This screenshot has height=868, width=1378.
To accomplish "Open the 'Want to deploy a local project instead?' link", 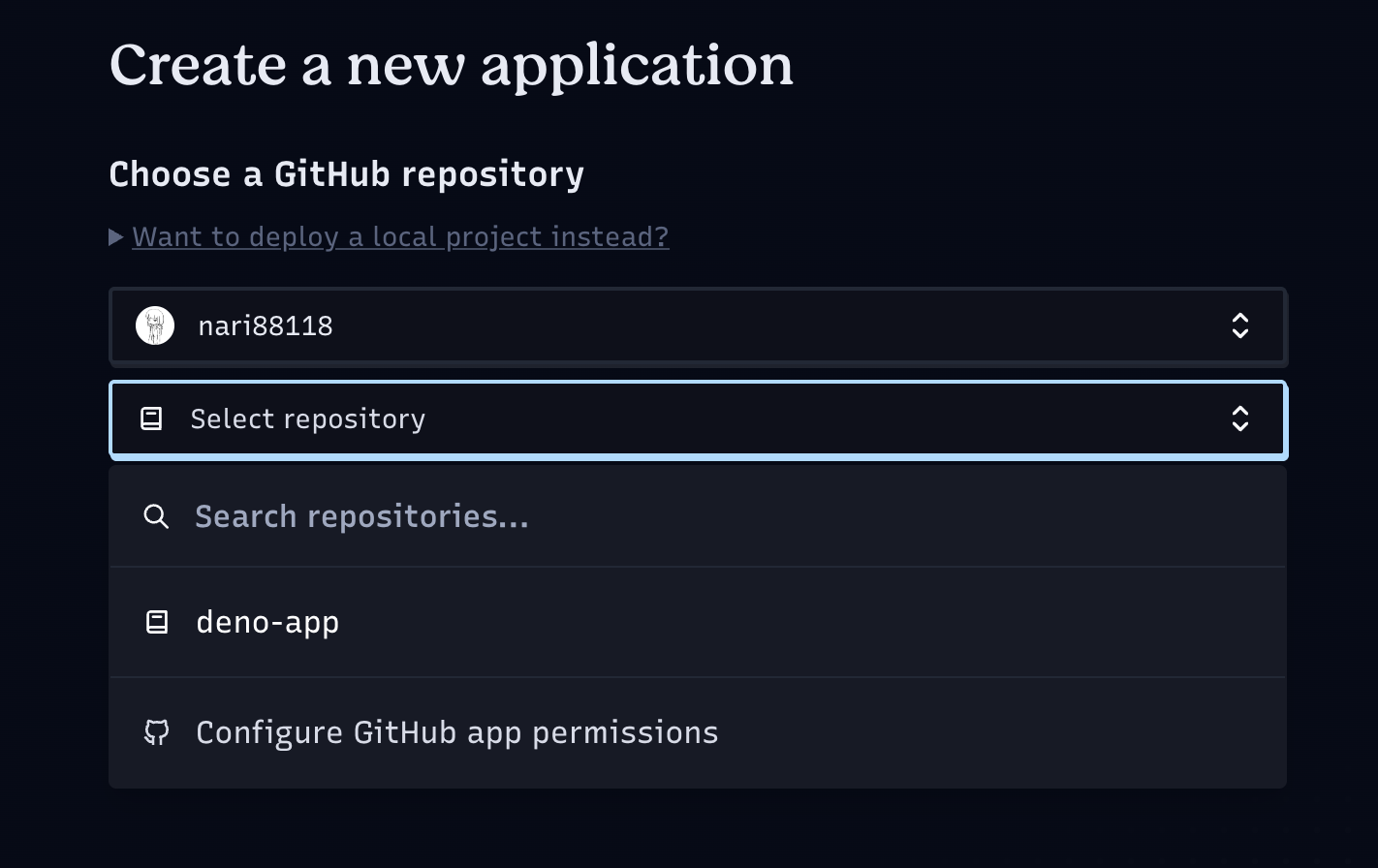I will click(400, 237).
